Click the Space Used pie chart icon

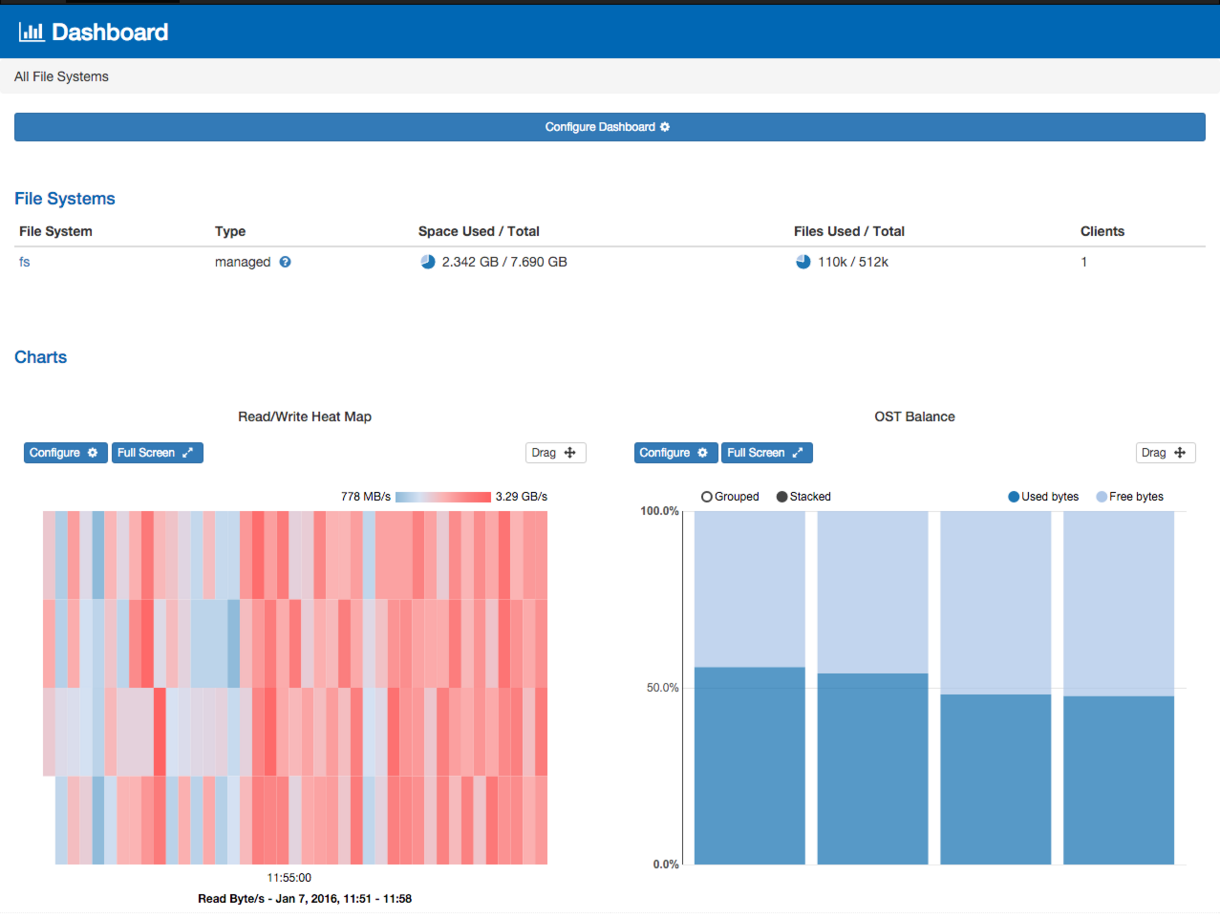click(428, 262)
